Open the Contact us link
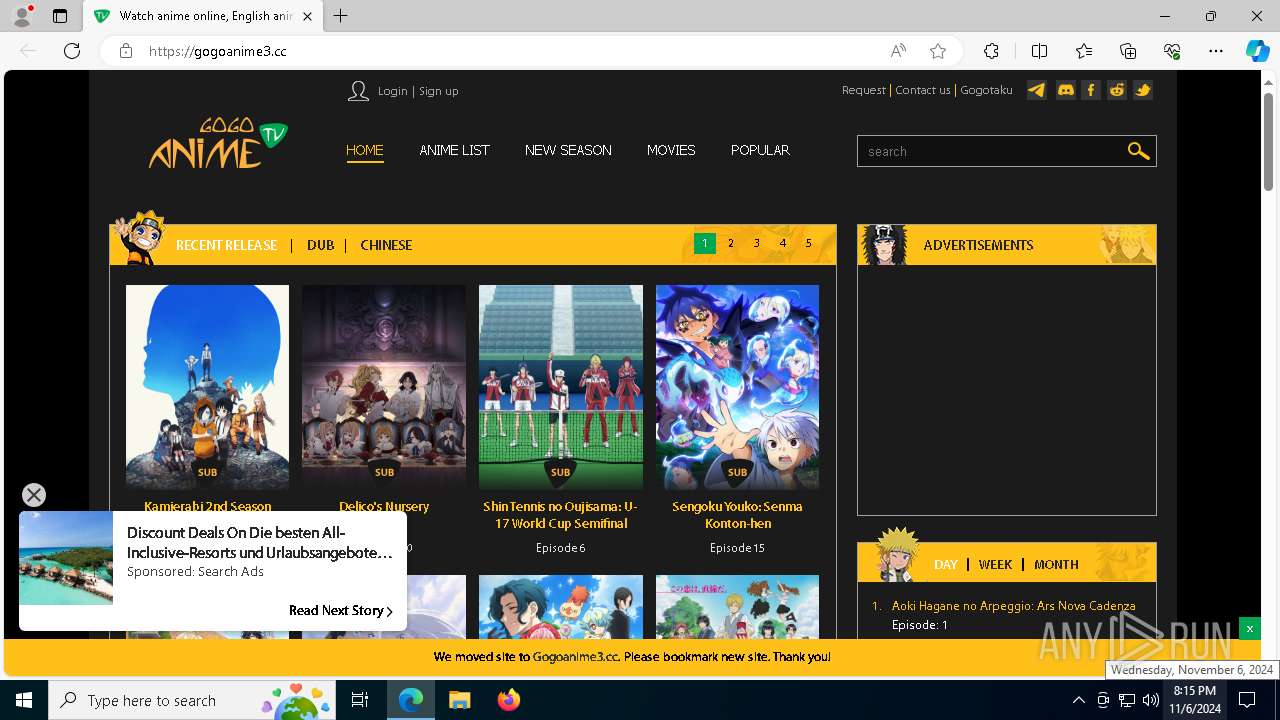Image resolution: width=1280 pixels, height=720 pixels. tap(923, 90)
